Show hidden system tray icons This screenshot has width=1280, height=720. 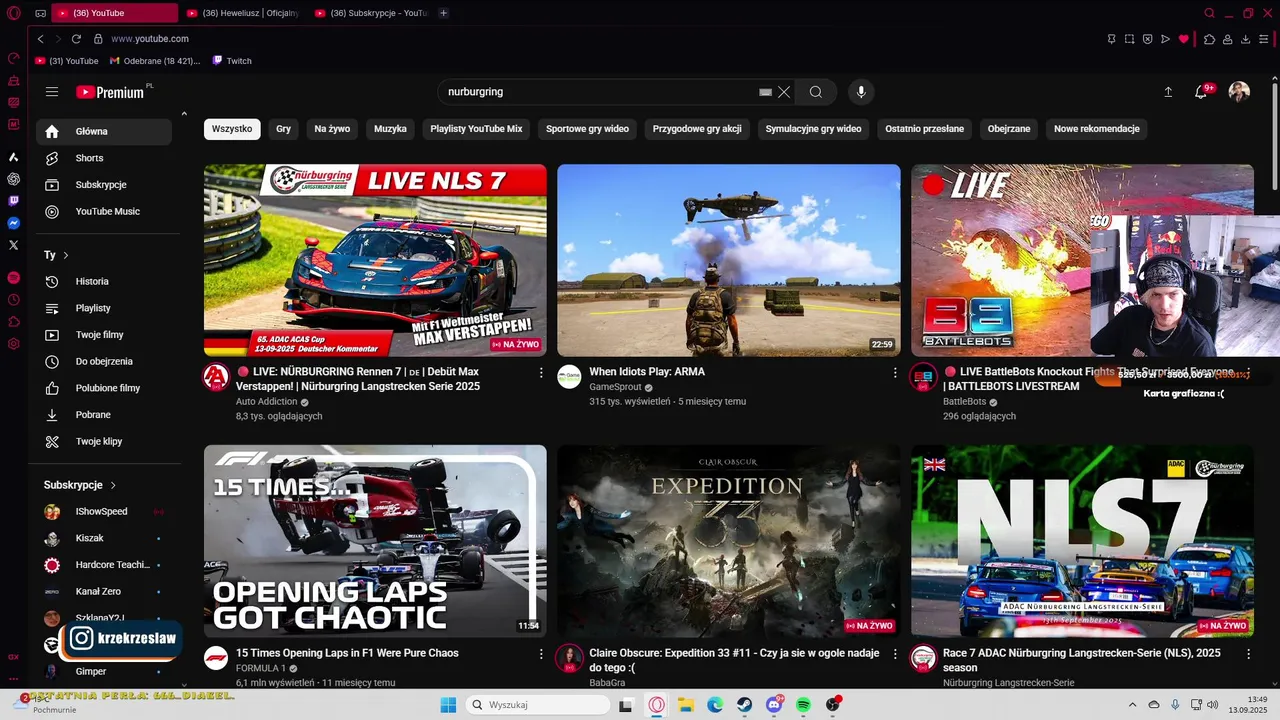click(x=1133, y=705)
